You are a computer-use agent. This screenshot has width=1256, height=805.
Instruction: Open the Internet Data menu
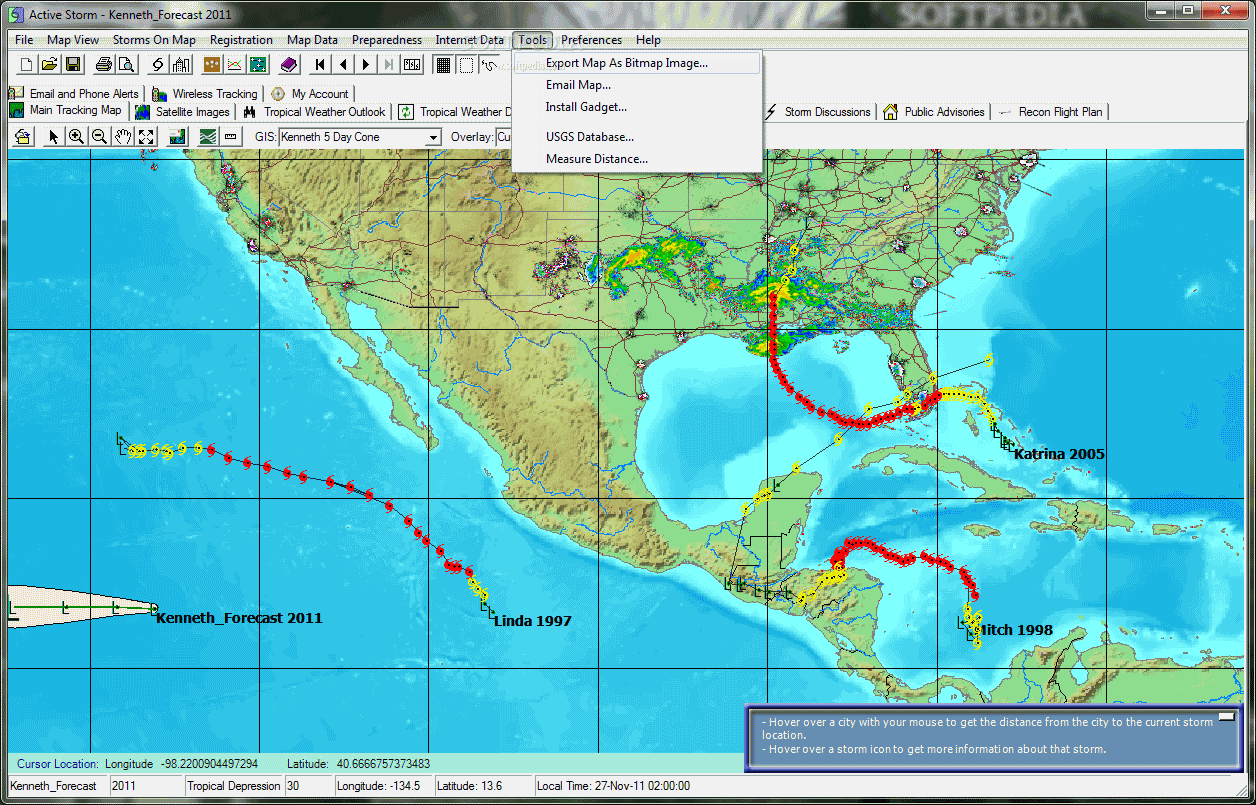(469, 40)
